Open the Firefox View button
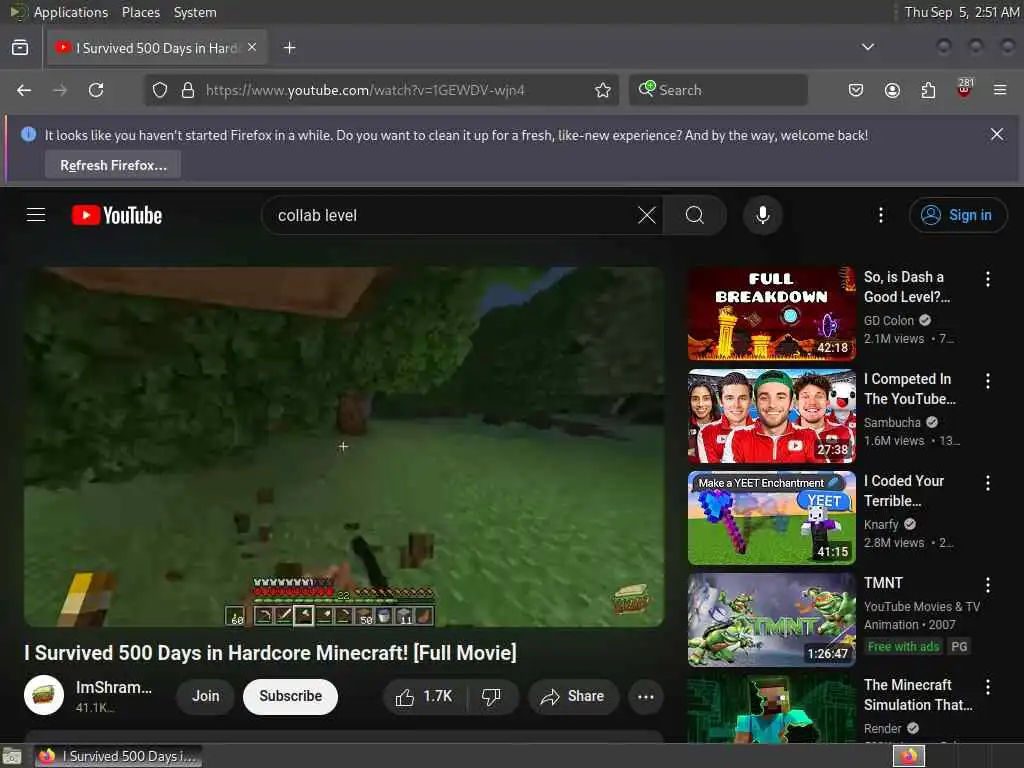The height and width of the screenshot is (768, 1024). 20,48
